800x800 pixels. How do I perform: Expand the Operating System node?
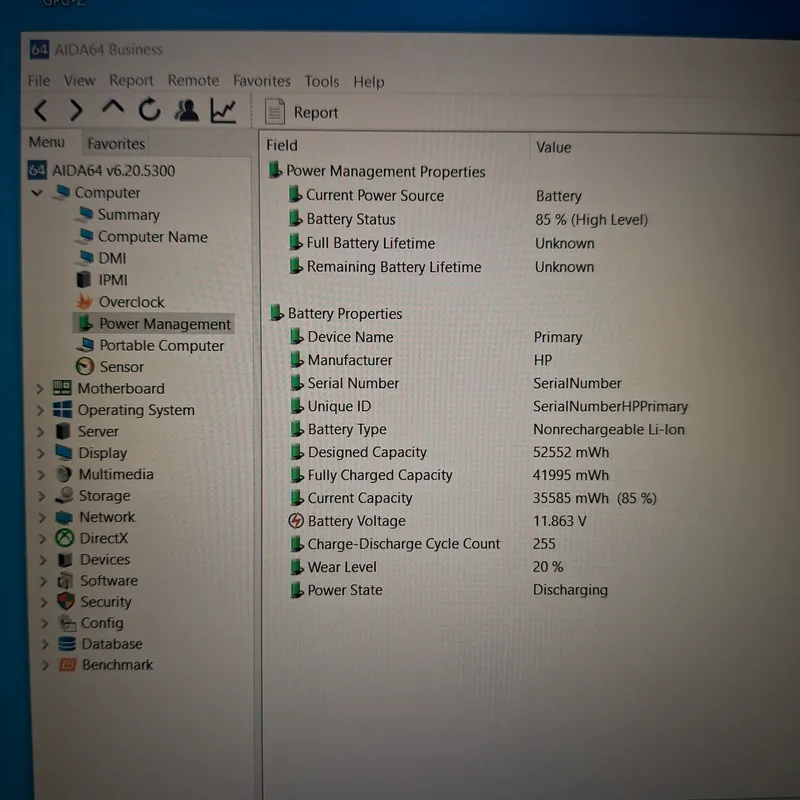point(40,410)
